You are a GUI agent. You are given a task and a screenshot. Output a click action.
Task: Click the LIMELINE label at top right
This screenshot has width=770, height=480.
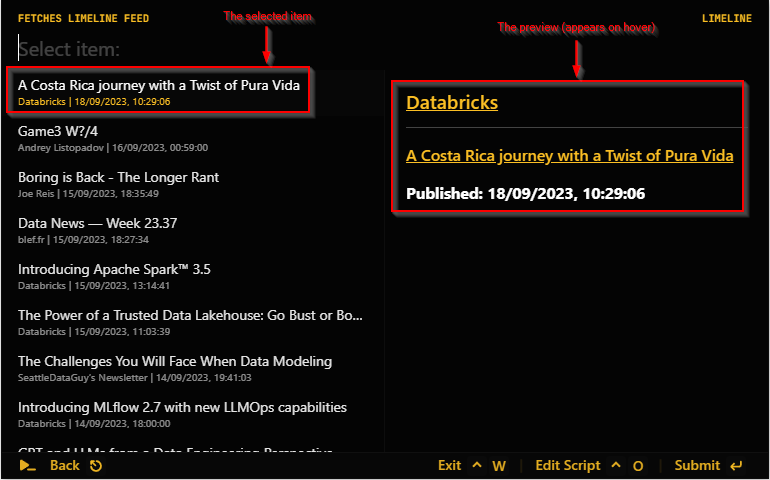coord(726,18)
